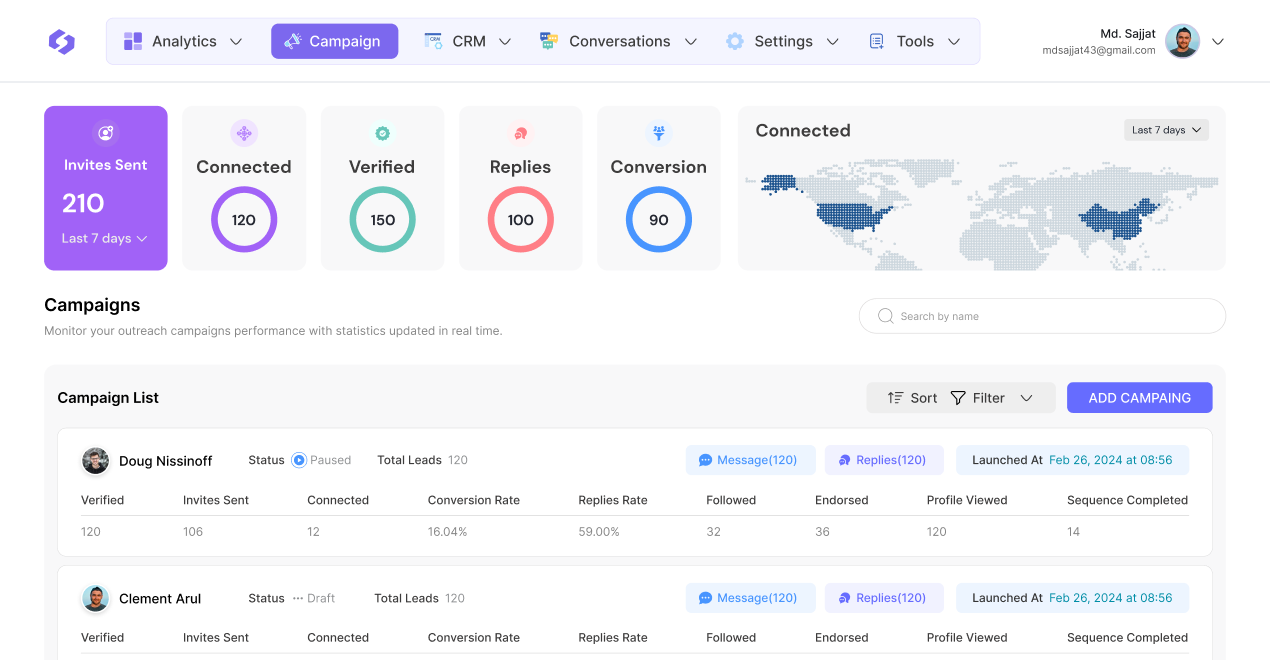This screenshot has height=660, width=1270.
Task: Click the Connected 120 progress ring
Action: [244, 220]
